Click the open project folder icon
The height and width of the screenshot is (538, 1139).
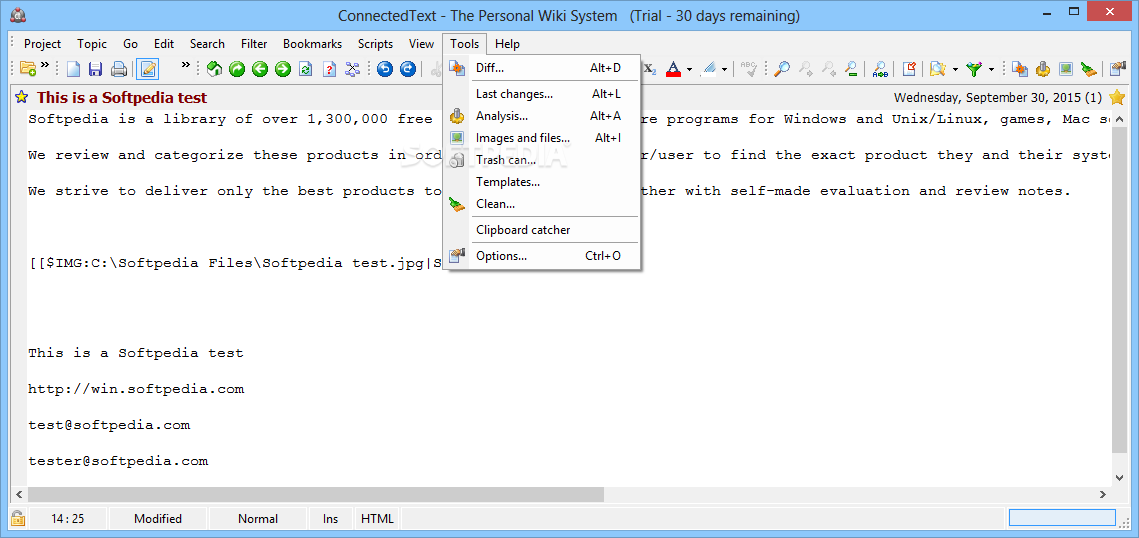[28, 68]
